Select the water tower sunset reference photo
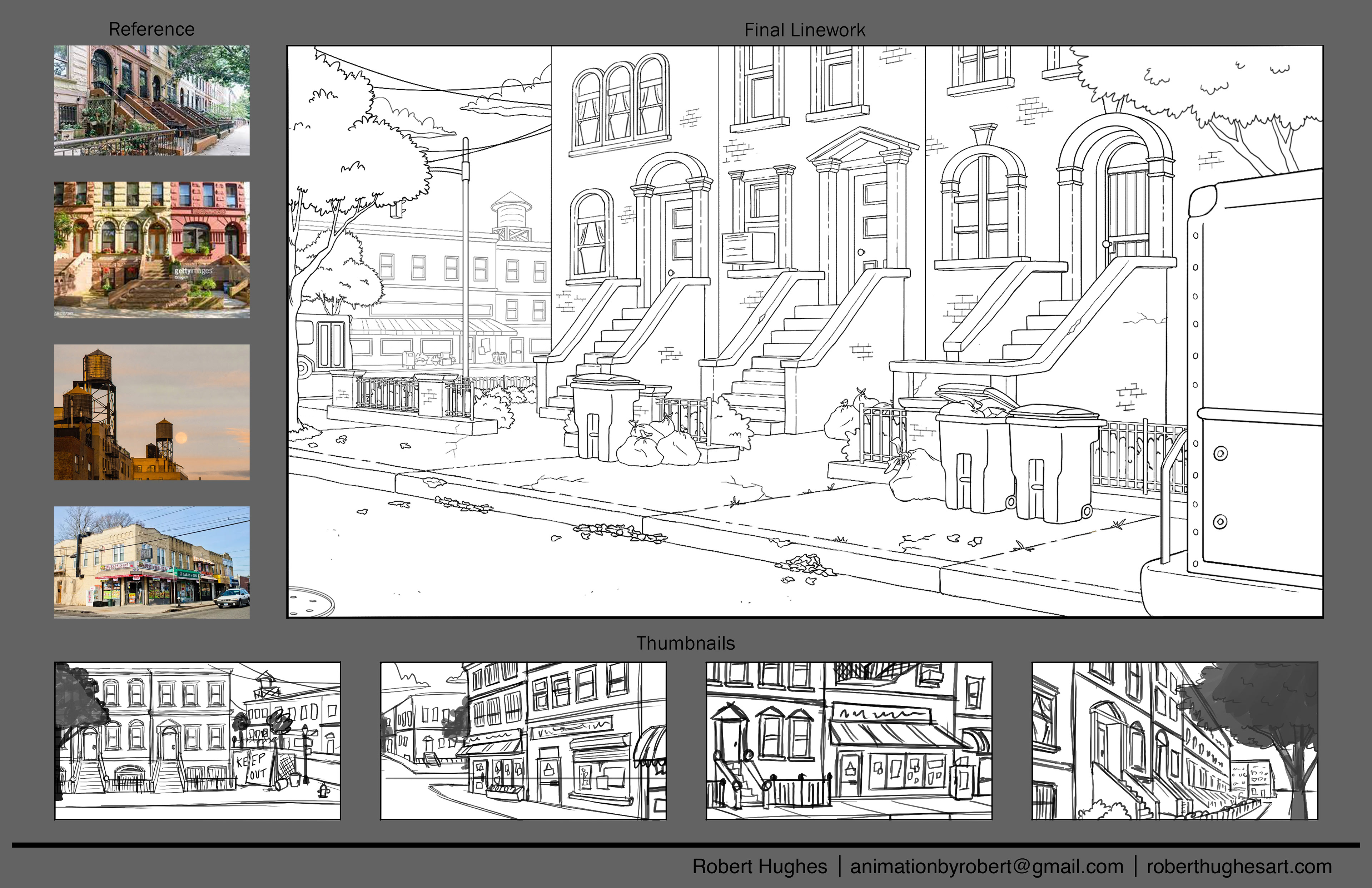The width and height of the screenshot is (1372, 888). pos(151,412)
